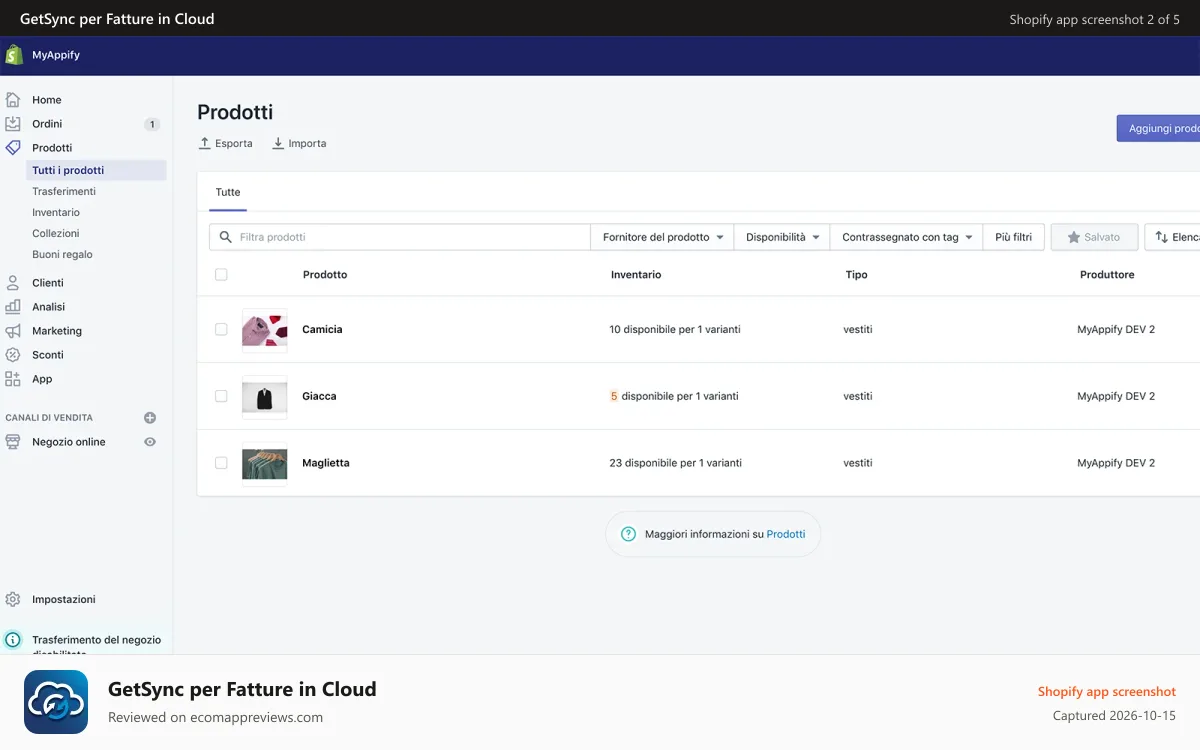Focus the Filtra prodotti search field

(400, 237)
